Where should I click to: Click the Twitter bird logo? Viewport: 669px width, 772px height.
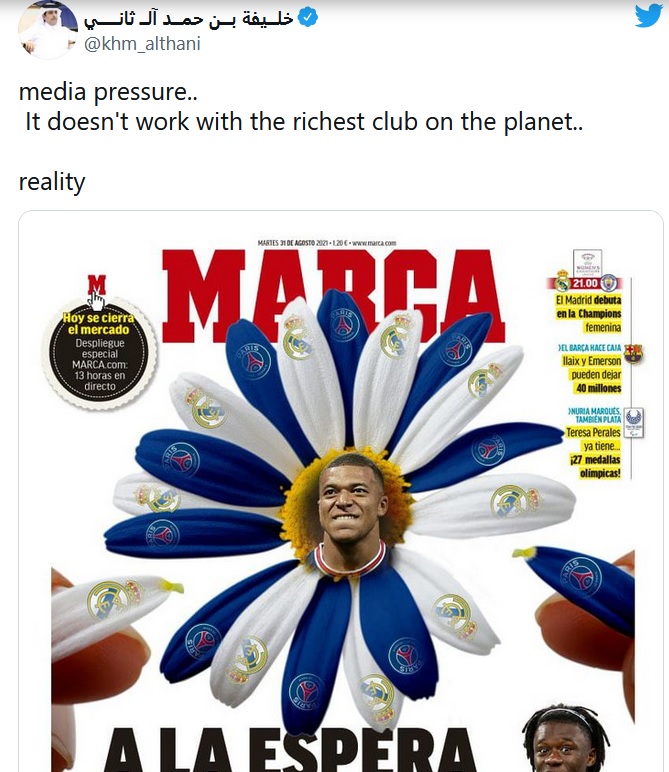(x=648, y=15)
